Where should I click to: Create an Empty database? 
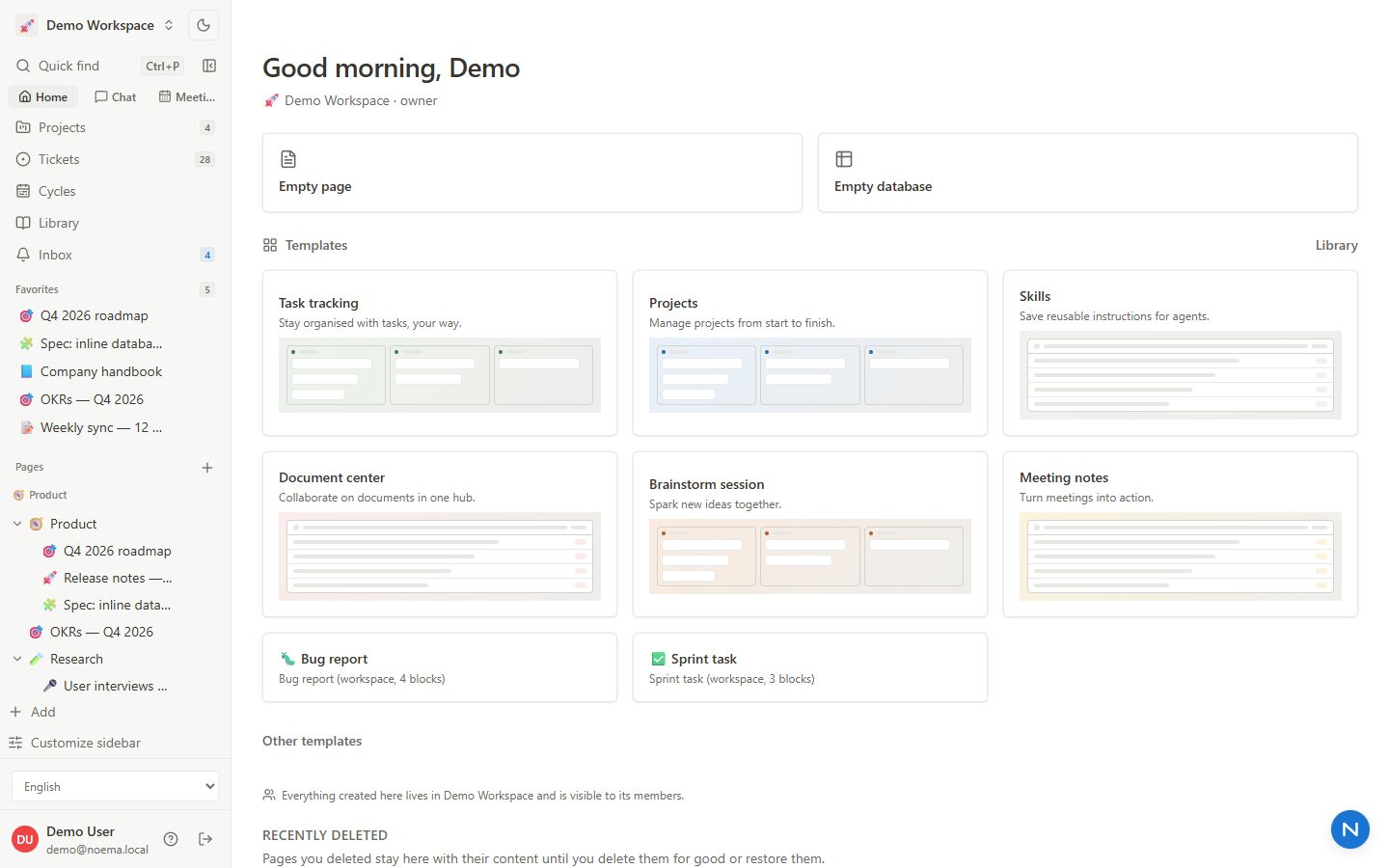click(x=1088, y=173)
